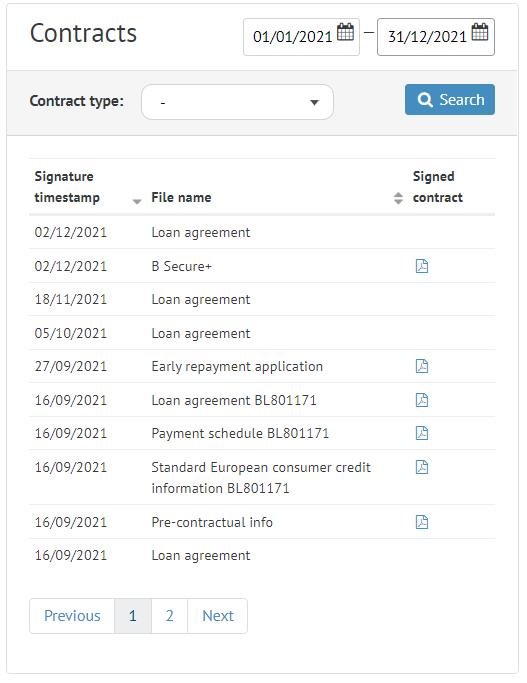This screenshot has height=683, width=527.
Task: Toggle File name column sort arrows
Action: click(398, 198)
